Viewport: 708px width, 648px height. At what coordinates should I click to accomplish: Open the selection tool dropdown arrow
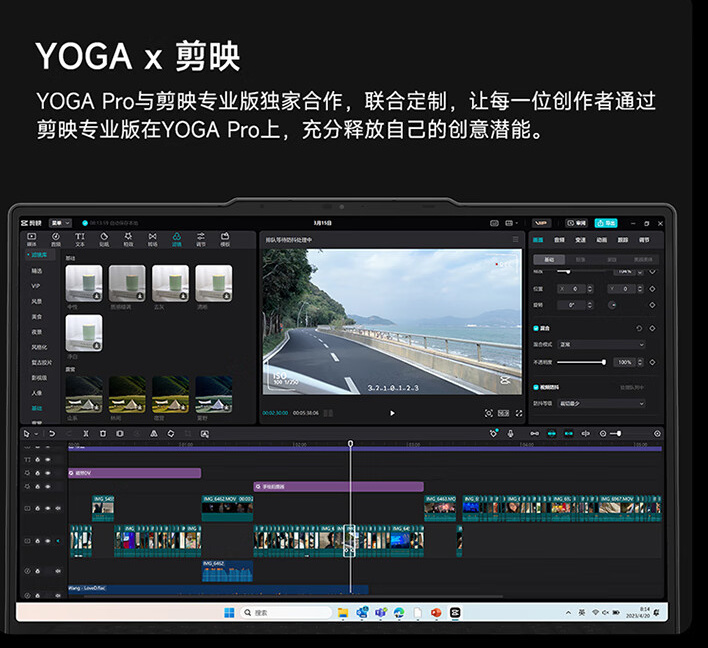[36, 434]
